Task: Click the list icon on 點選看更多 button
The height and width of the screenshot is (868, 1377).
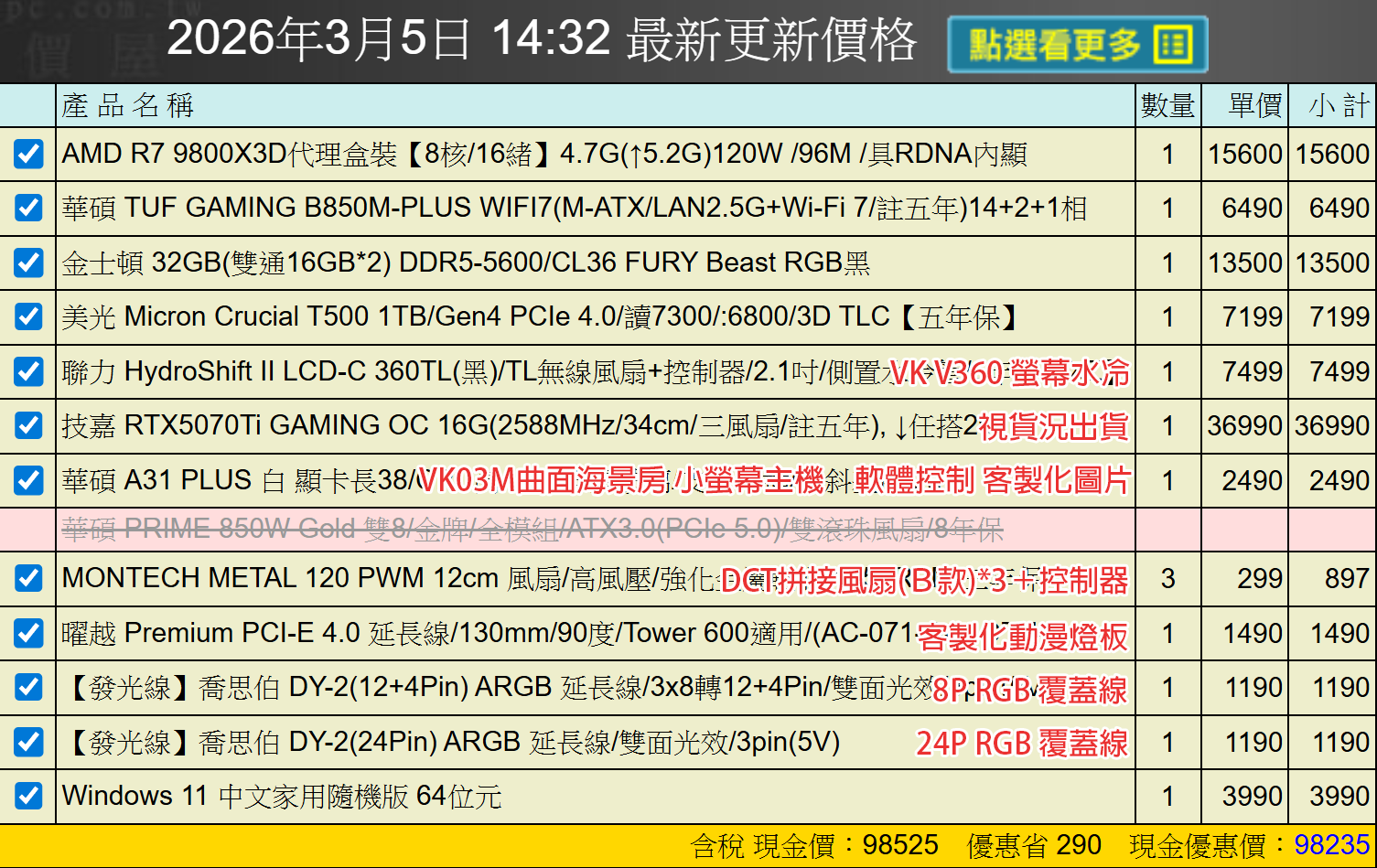Action: click(x=1174, y=44)
